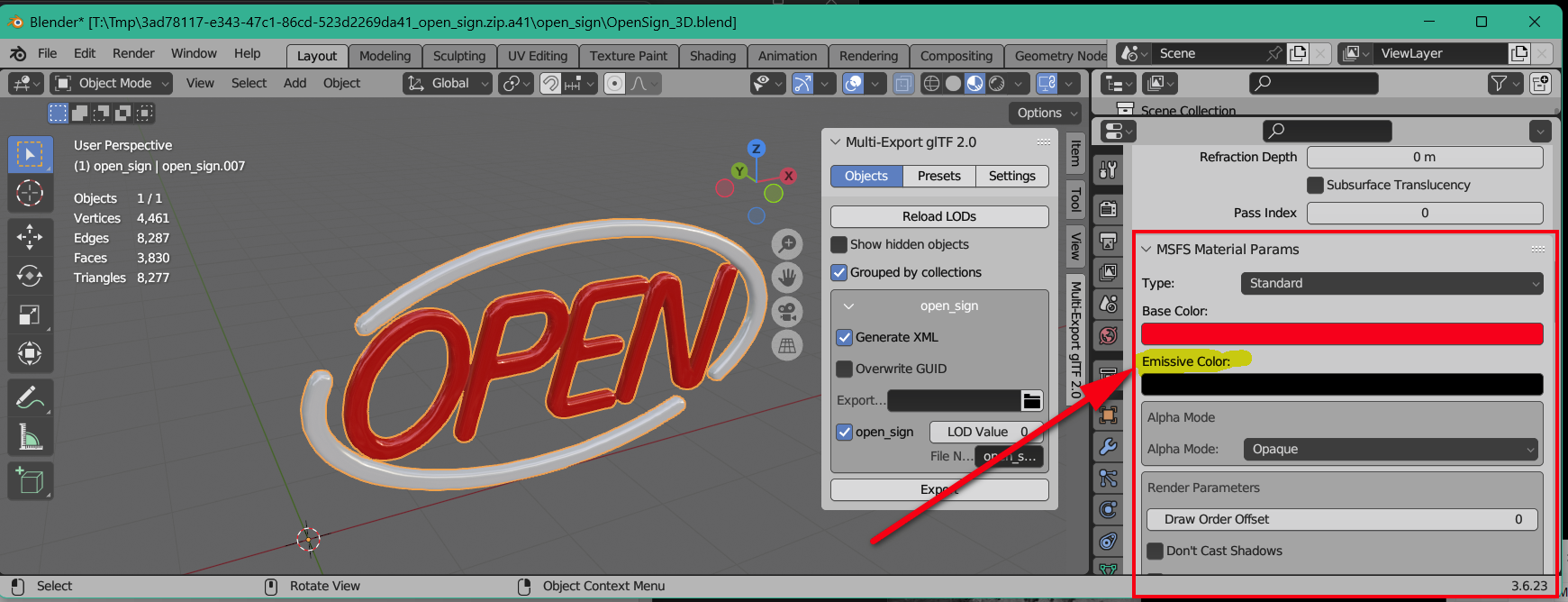The height and width of the screenshot is (602, 1568).
Task: Toggle X-ray view mode
Action: (903, 83)
